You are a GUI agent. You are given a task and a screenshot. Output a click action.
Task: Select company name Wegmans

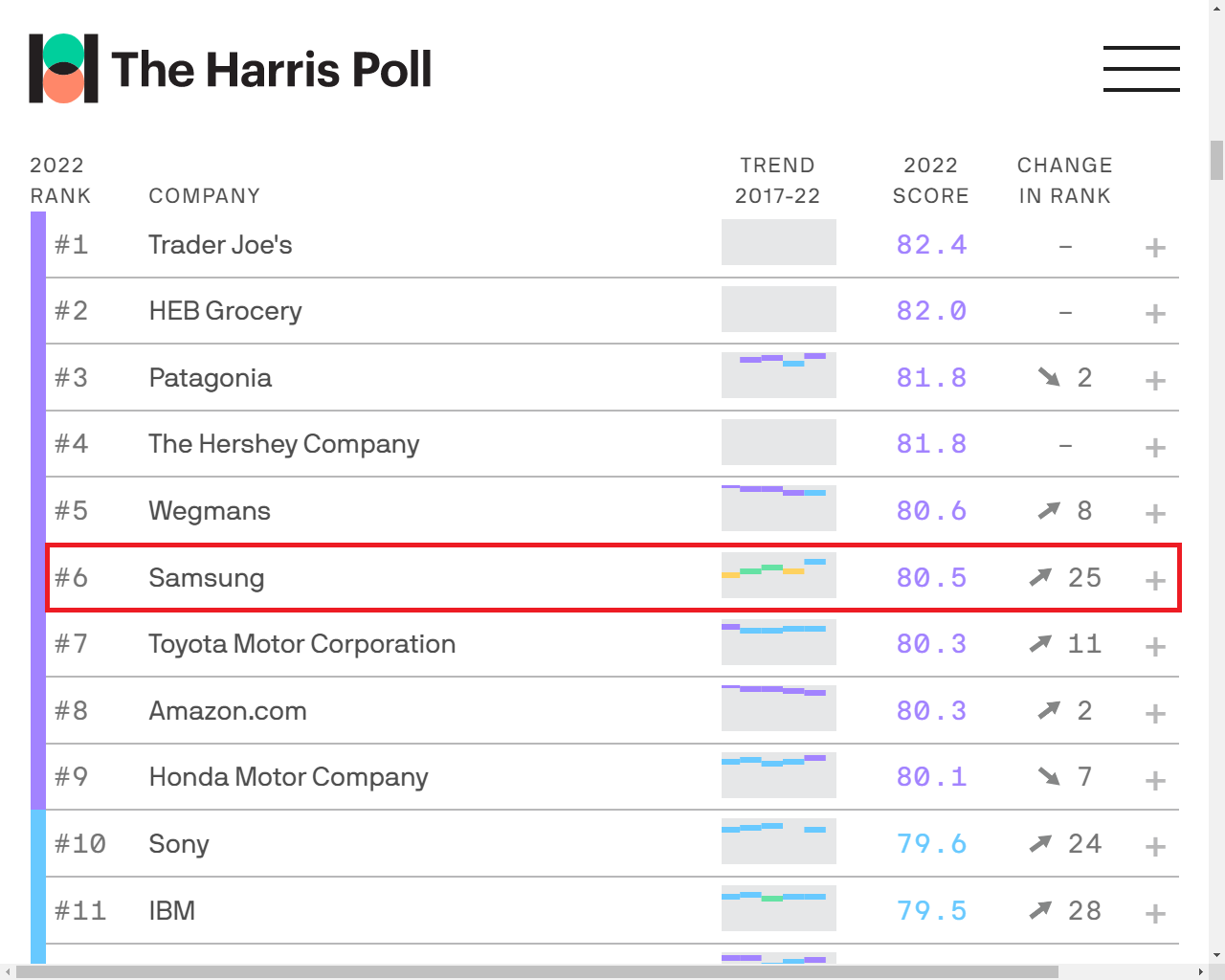210,511
